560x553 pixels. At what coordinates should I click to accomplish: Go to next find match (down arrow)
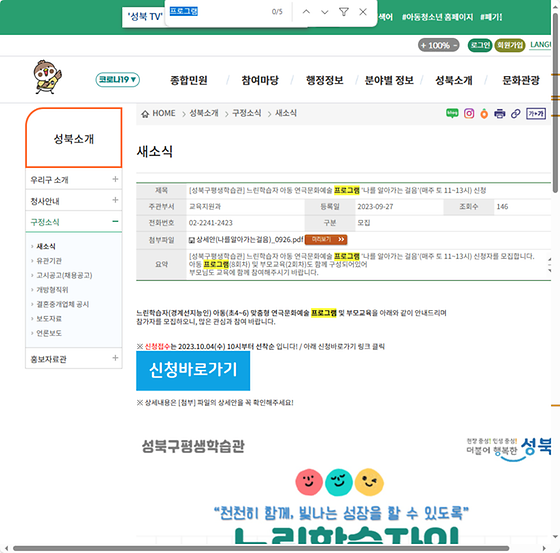click(x=325, y=12)
